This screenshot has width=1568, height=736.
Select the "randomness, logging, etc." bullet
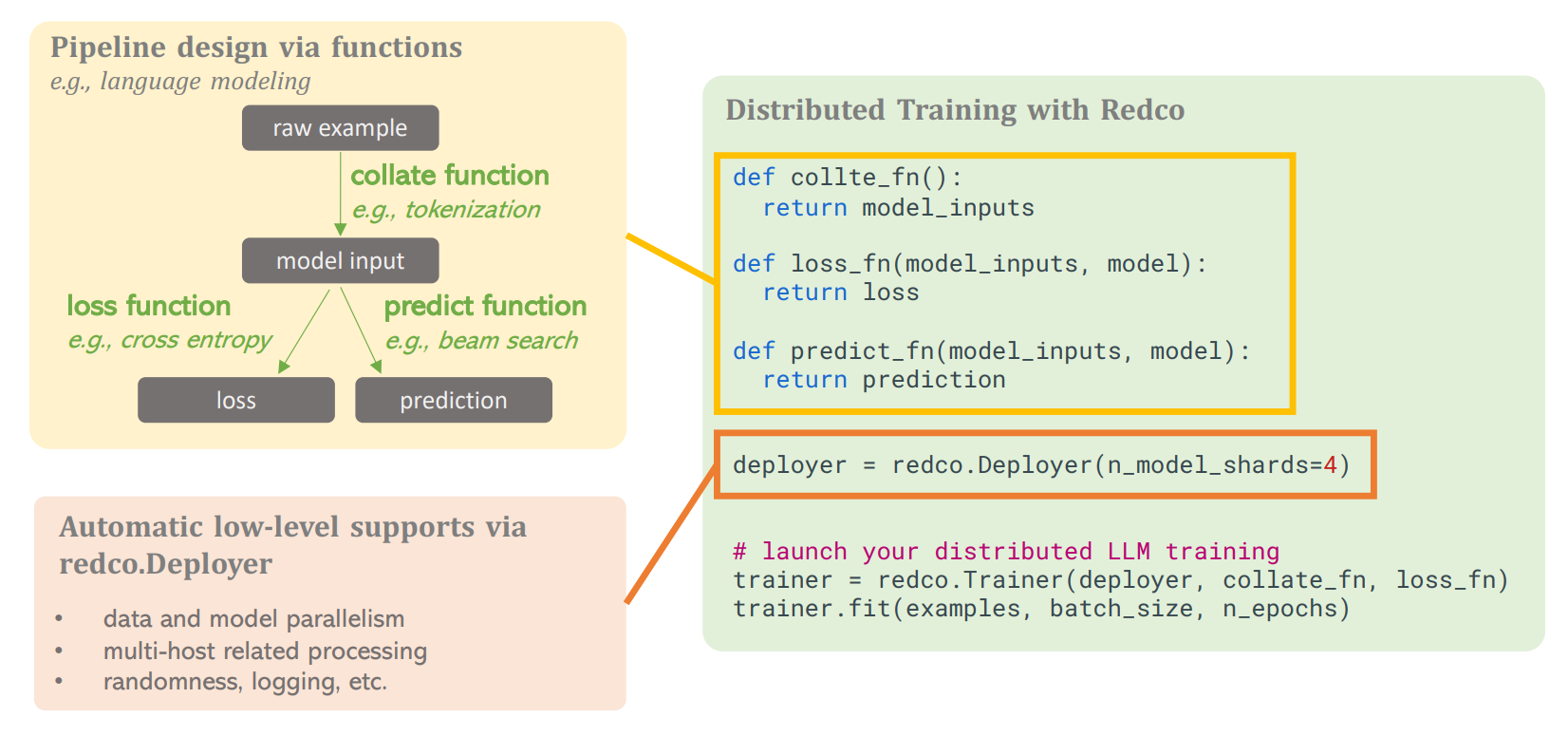tap(245, 682)
